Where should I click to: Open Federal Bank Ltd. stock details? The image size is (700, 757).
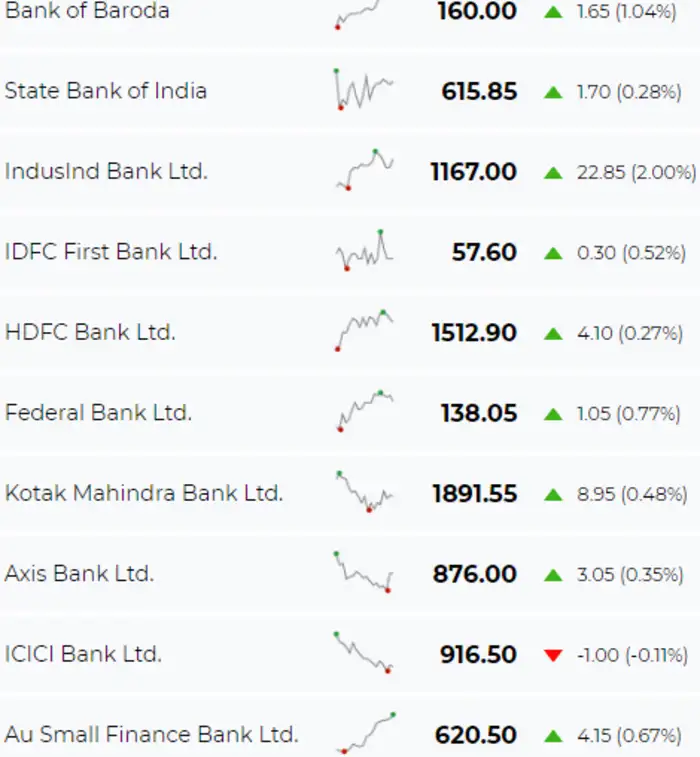point(98,412)
